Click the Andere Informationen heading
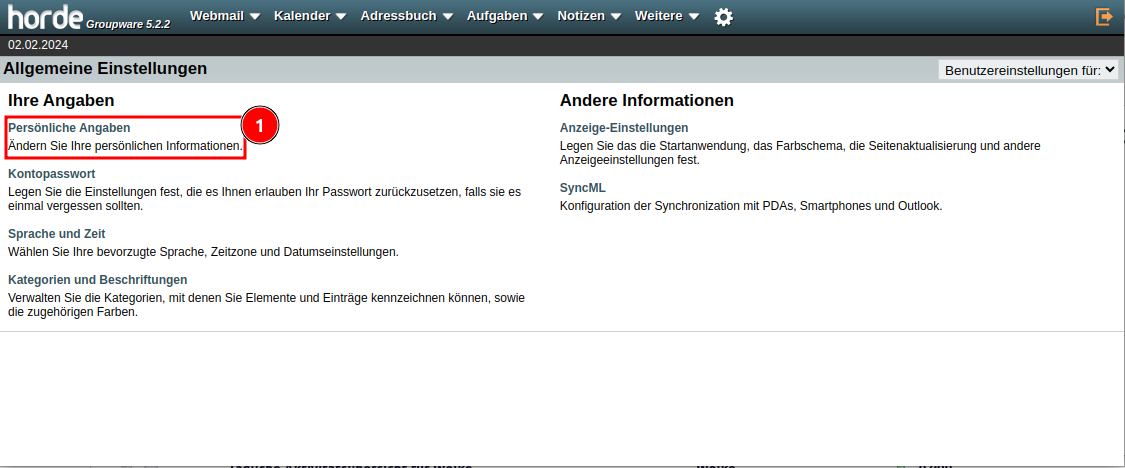Image resolution: width=1125 pixels, height=468 pixels. click(646, 101)
